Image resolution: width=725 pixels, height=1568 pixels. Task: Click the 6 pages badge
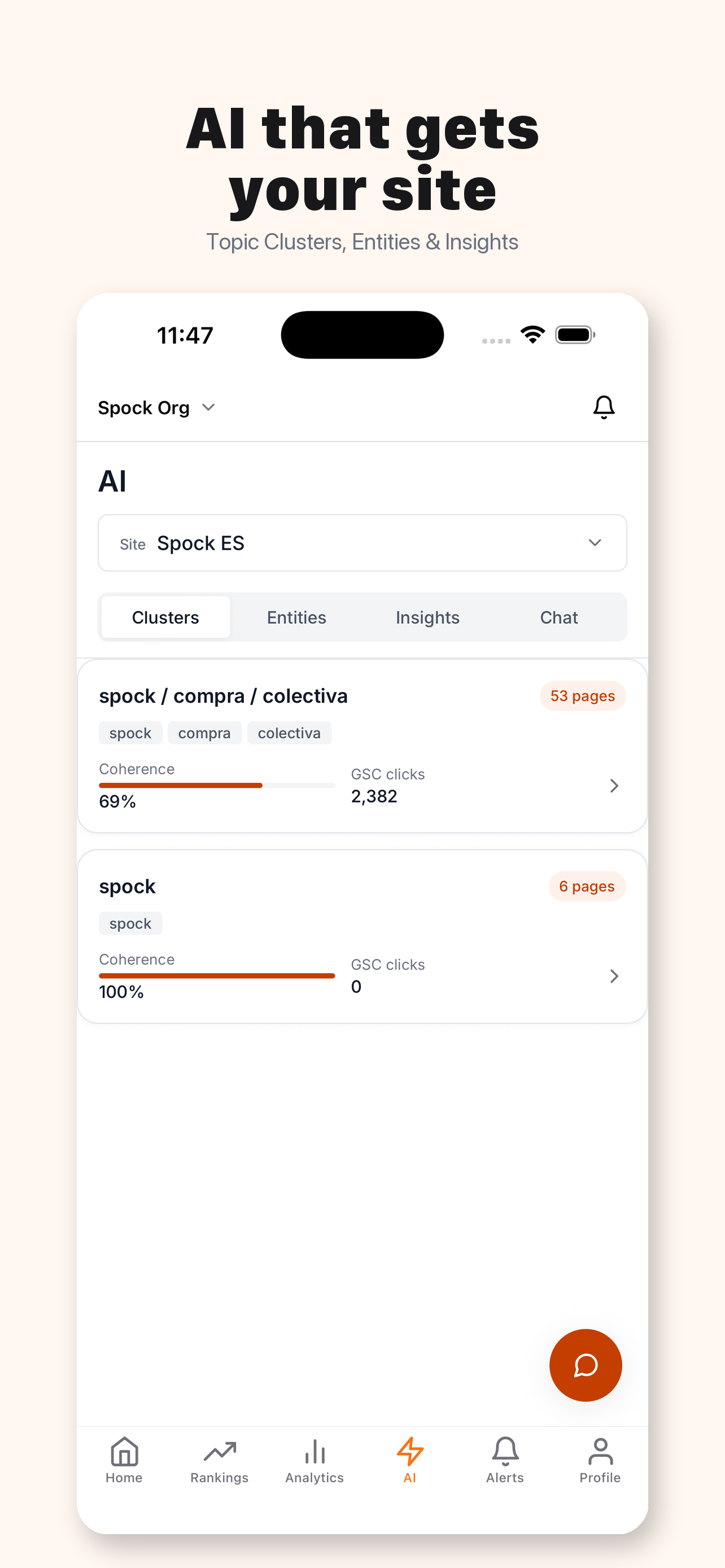tap(587, 886)
